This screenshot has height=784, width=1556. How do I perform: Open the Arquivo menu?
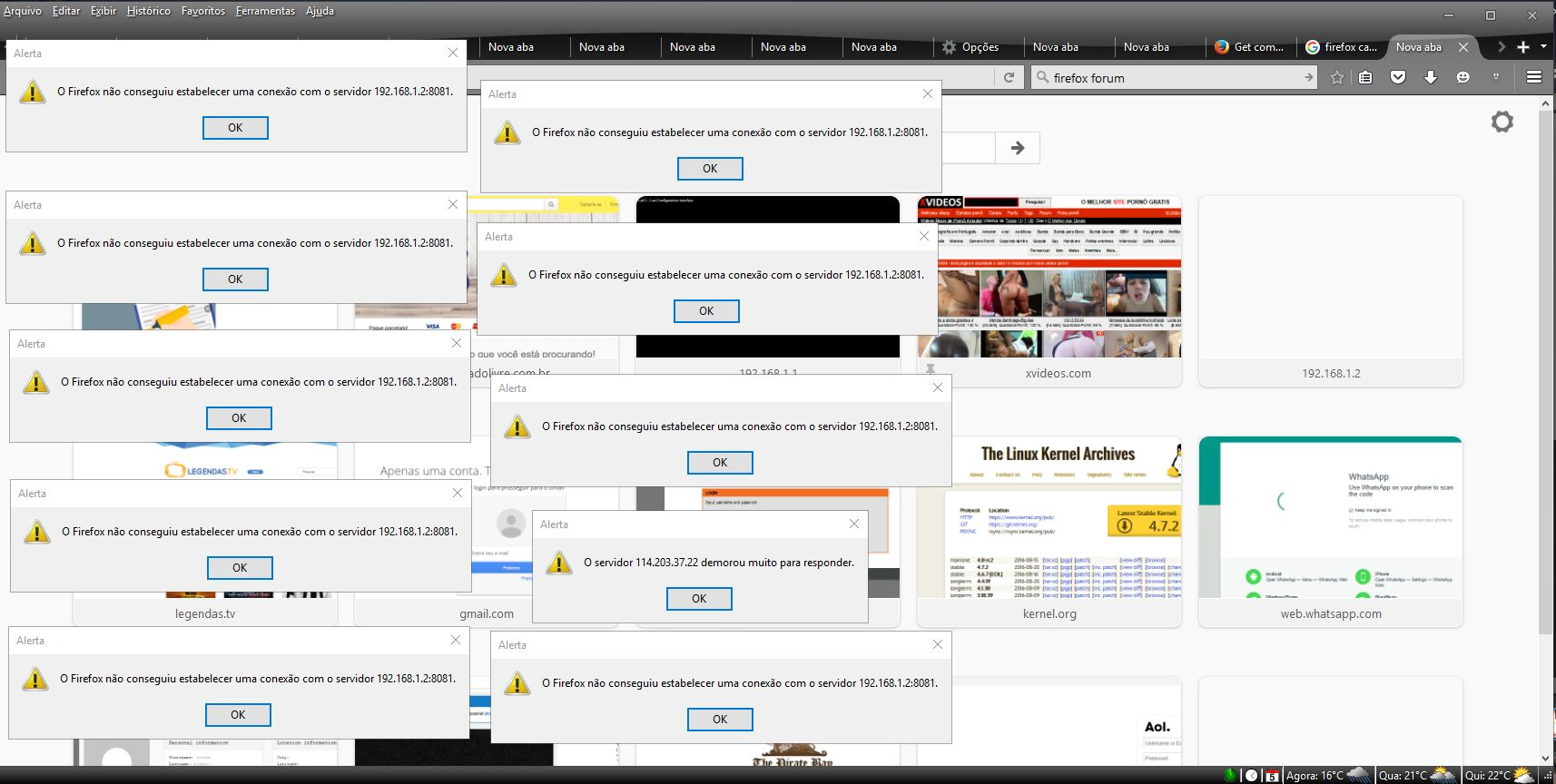pyautogui.click(x=23, y=11)
